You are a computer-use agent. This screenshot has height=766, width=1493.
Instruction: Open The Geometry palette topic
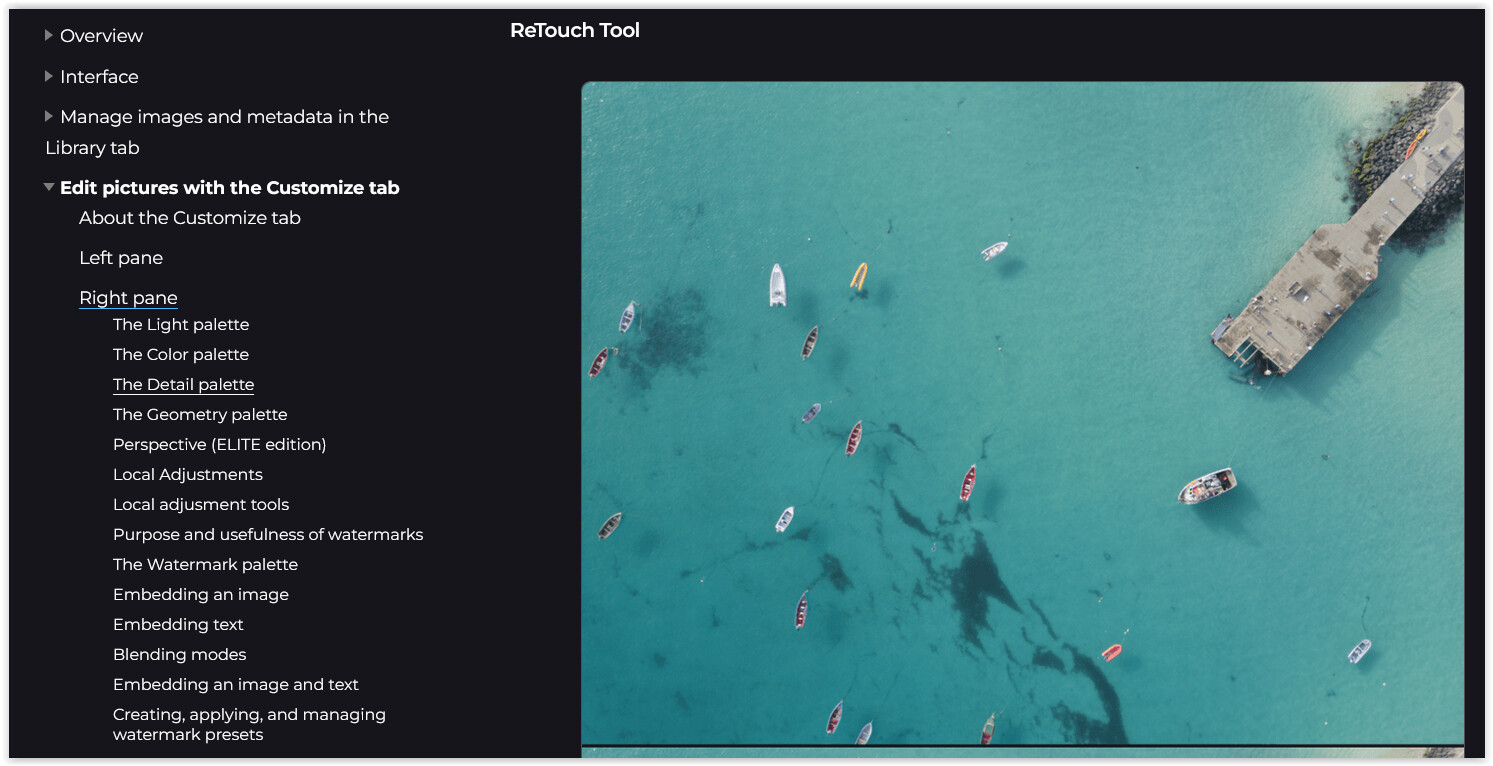(200, 415)
